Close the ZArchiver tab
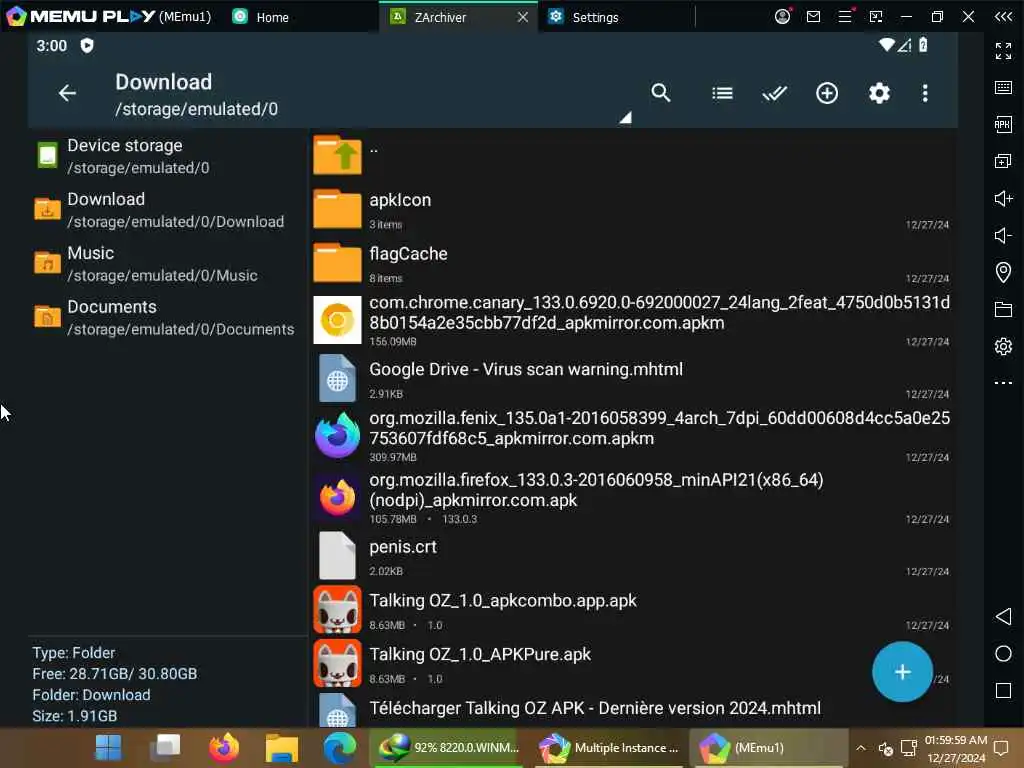The width and height of the screenshot is (1024, 768). coord(522,17)
